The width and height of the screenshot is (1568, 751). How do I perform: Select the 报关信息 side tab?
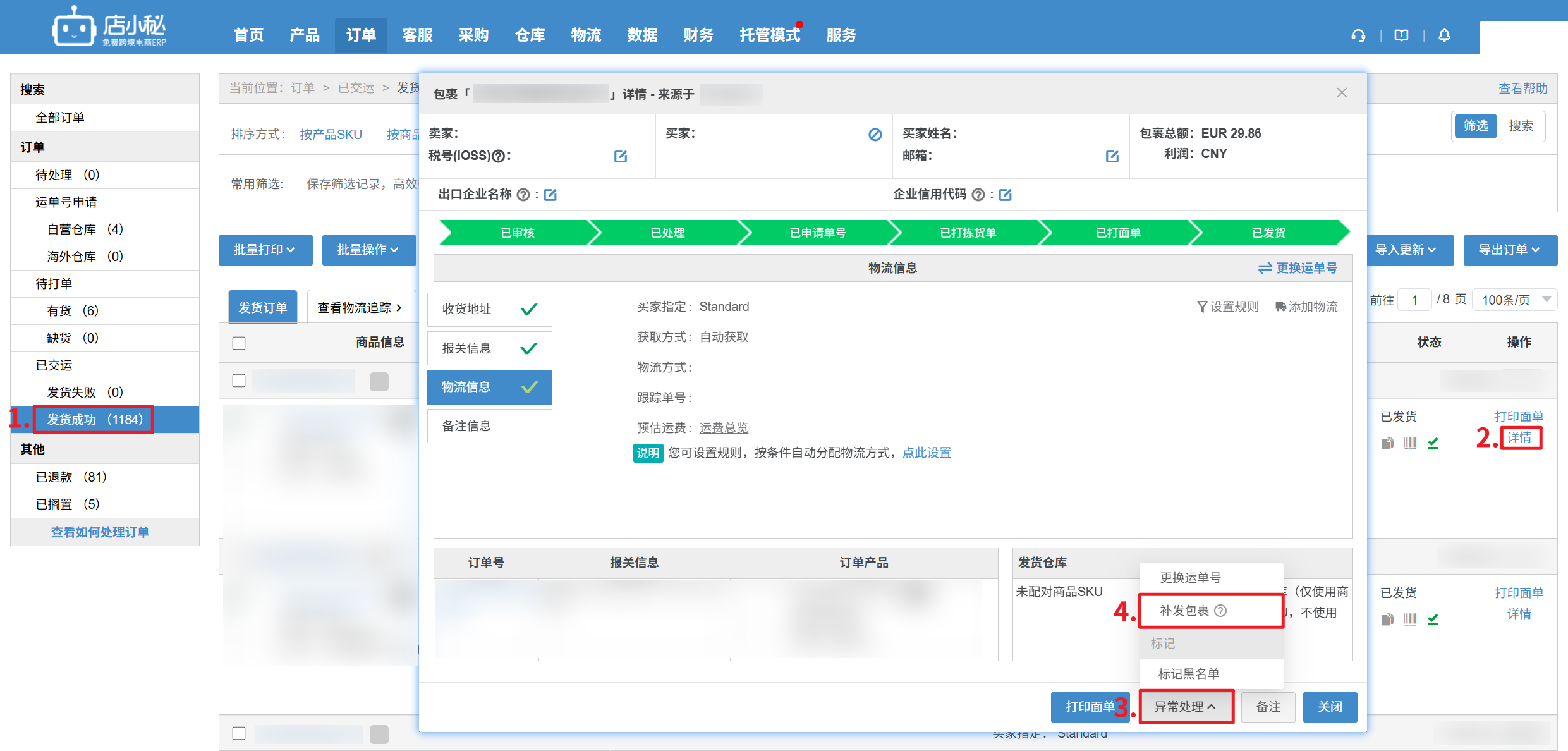489,348
